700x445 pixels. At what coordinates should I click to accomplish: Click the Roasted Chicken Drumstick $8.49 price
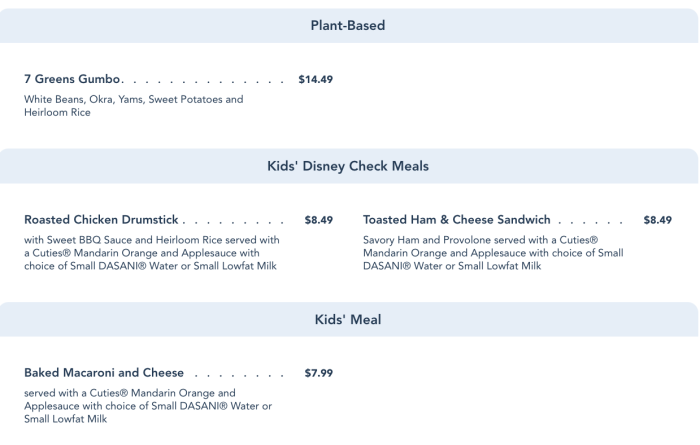click(x=319, y=220)
